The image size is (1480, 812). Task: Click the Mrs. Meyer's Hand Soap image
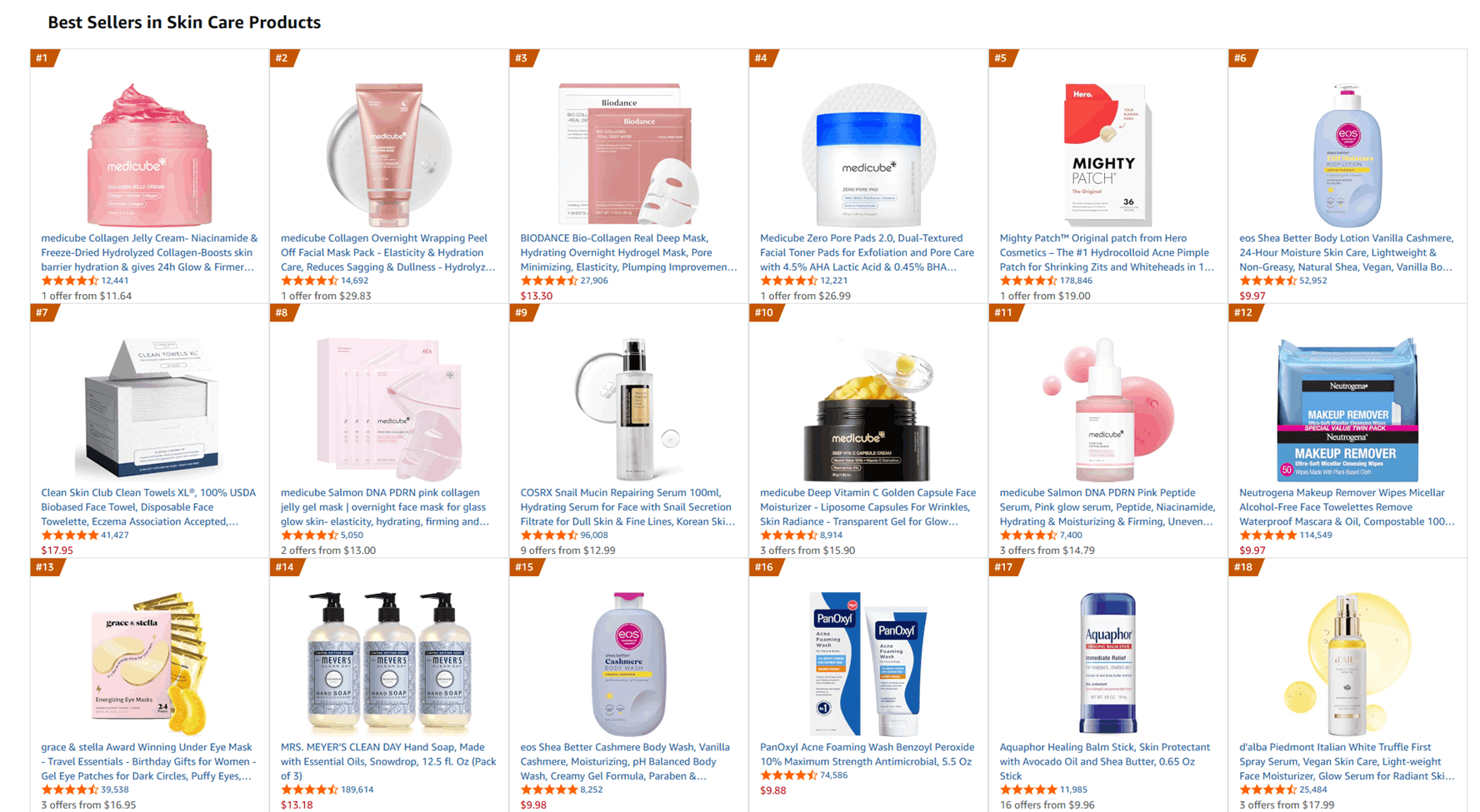coord(389,664)
